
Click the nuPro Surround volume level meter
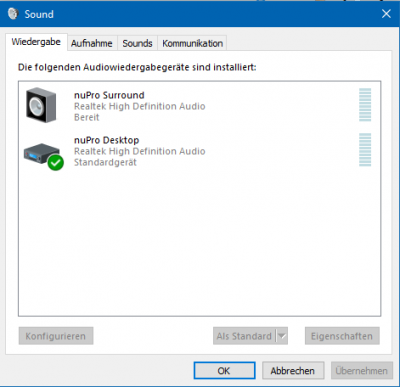(x=365, y=105)
